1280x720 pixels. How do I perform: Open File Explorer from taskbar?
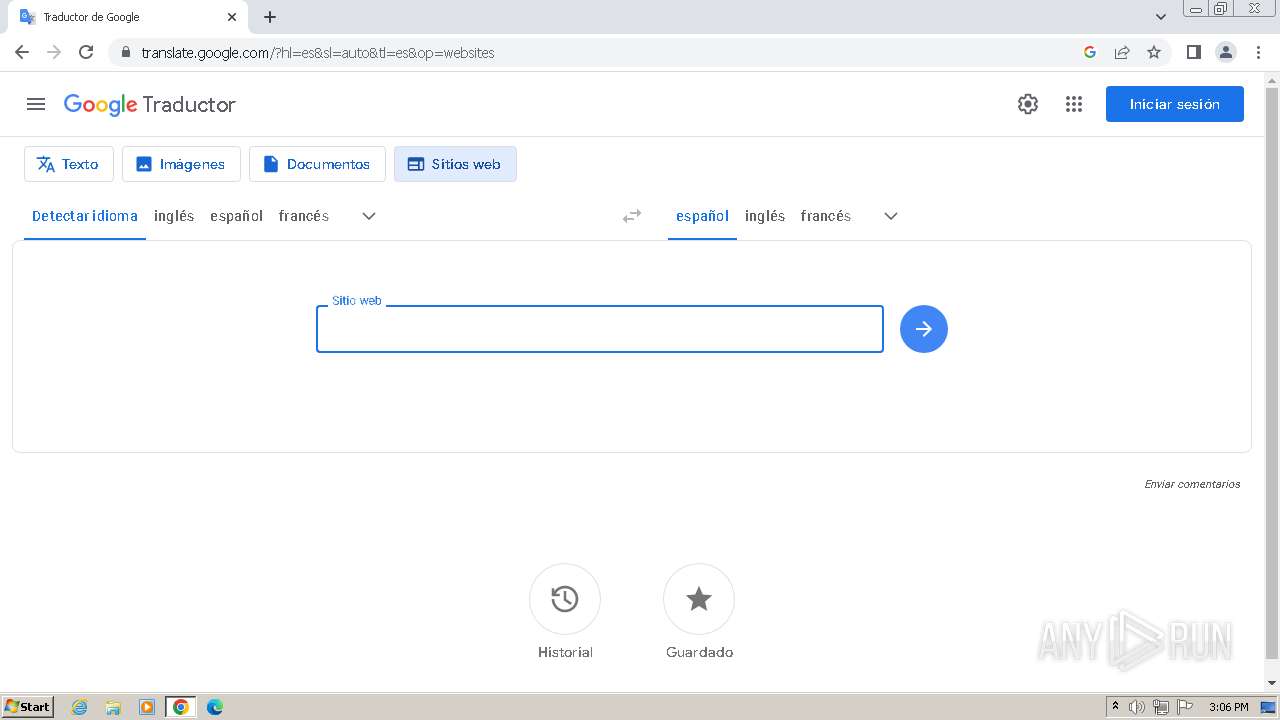coord(113,707)
